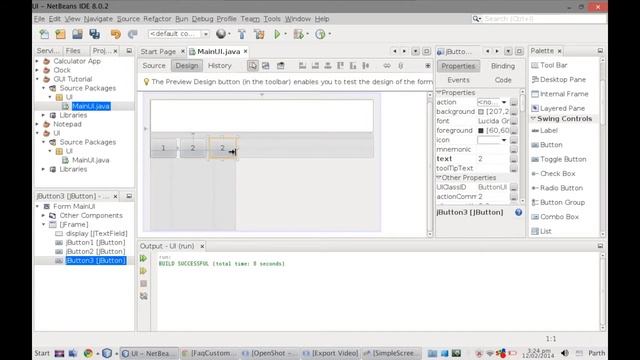Click the Profile Project toolbar icon

(x=320, y=34)
